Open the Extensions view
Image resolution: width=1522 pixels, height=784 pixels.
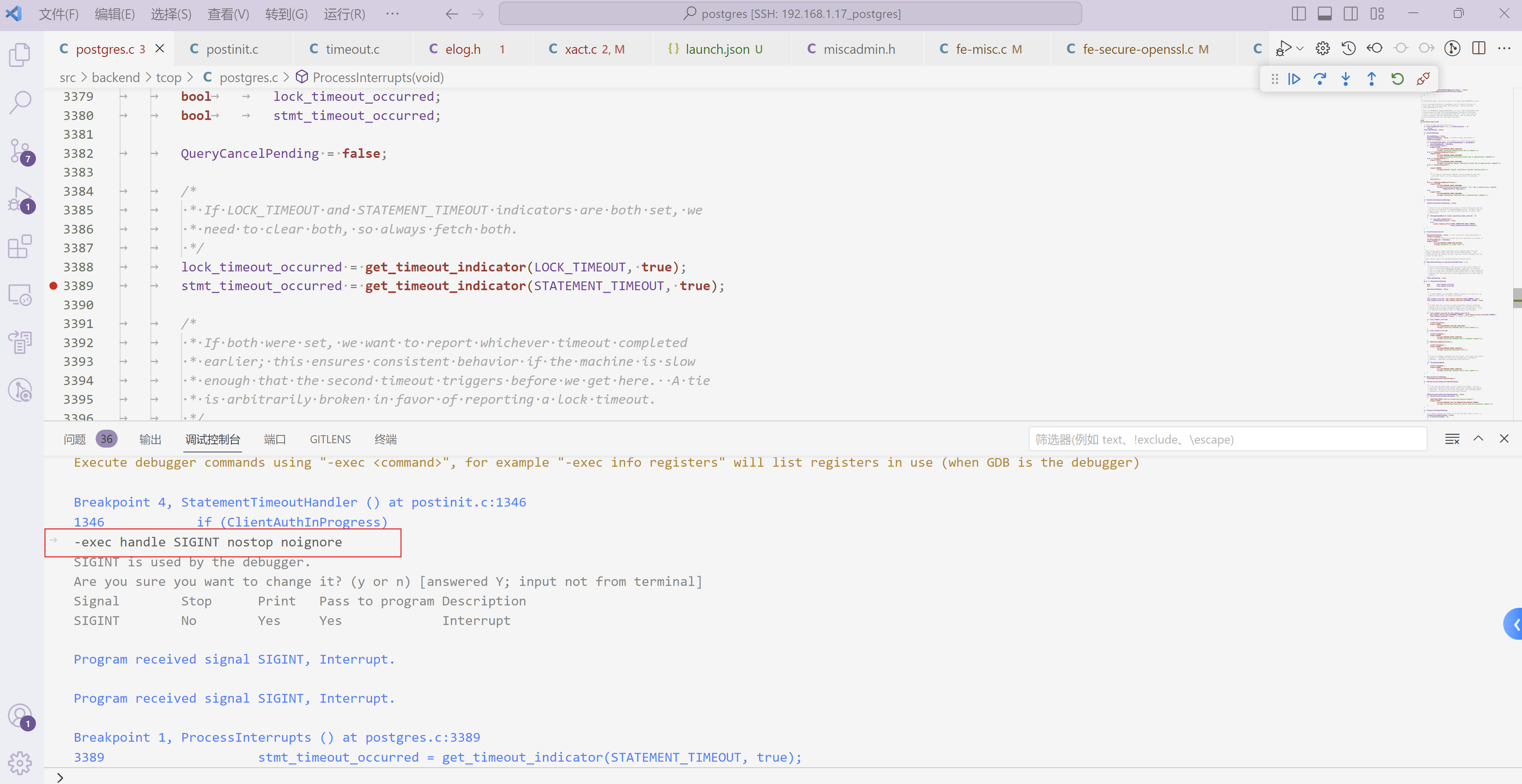click(20, 247)
